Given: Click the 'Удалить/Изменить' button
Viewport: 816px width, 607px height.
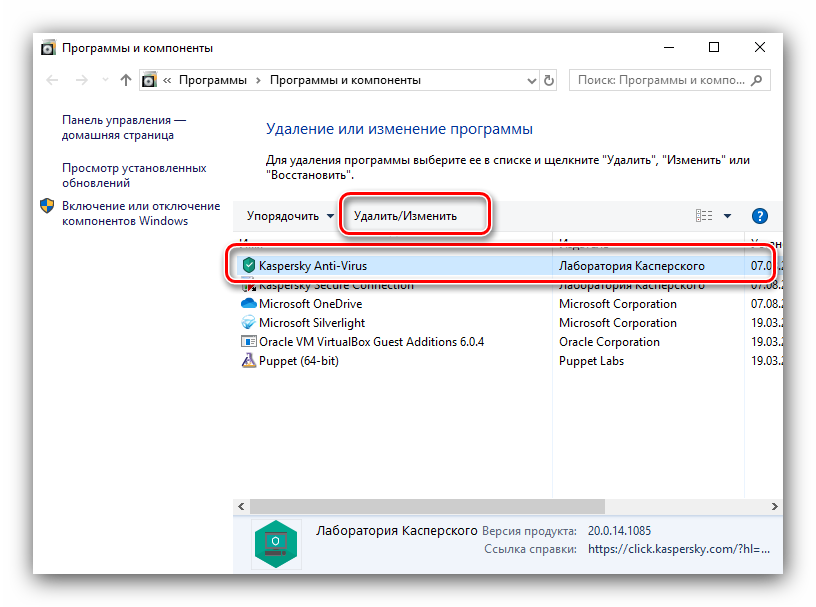Looking at the screenshot, I should click(405, 216).
